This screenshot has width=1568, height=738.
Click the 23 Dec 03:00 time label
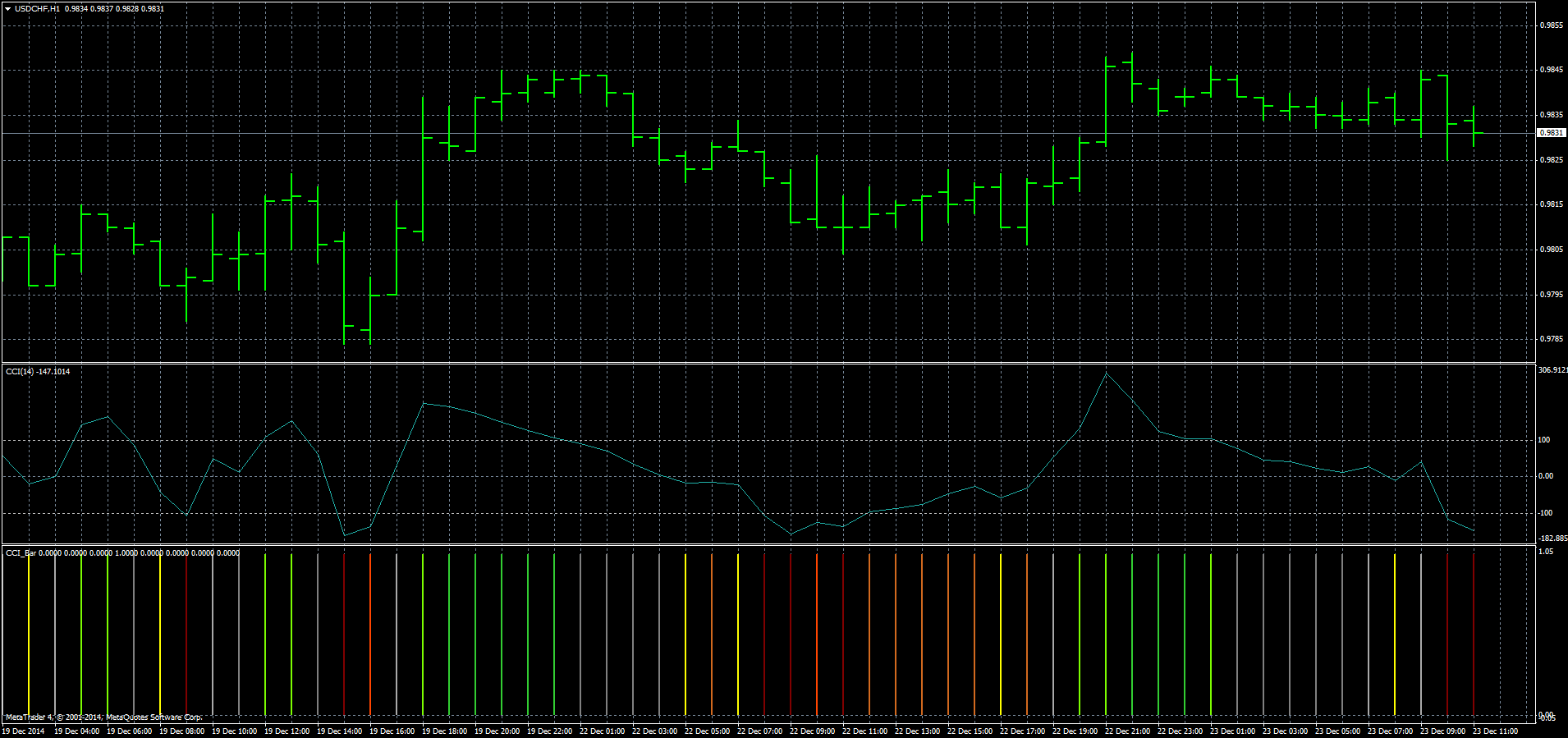tap(1285, 731)
